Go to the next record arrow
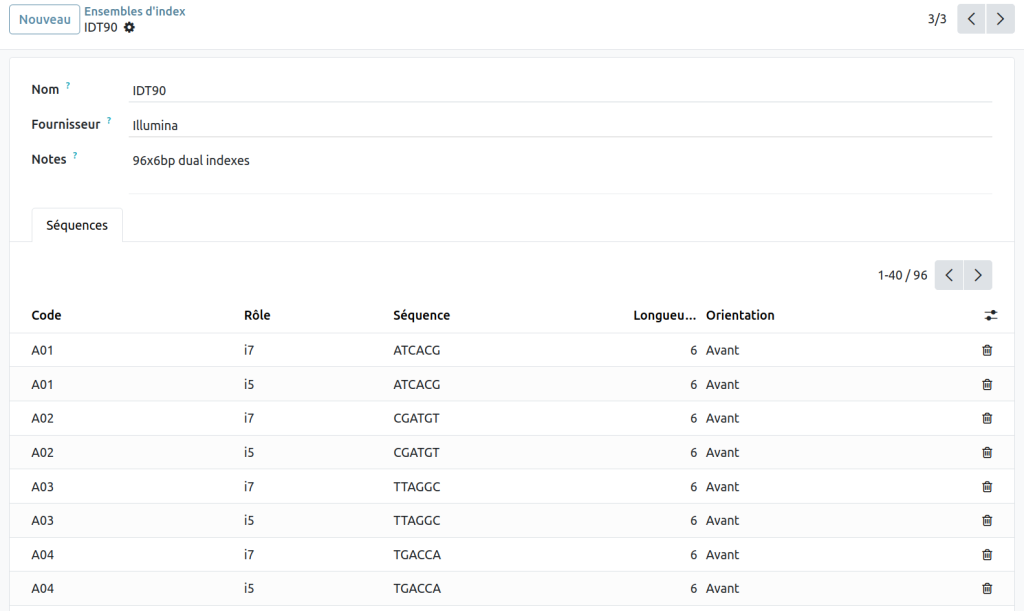This screenshot has width=1024, height=611. pyautogui.click(x=1000, y=19)
